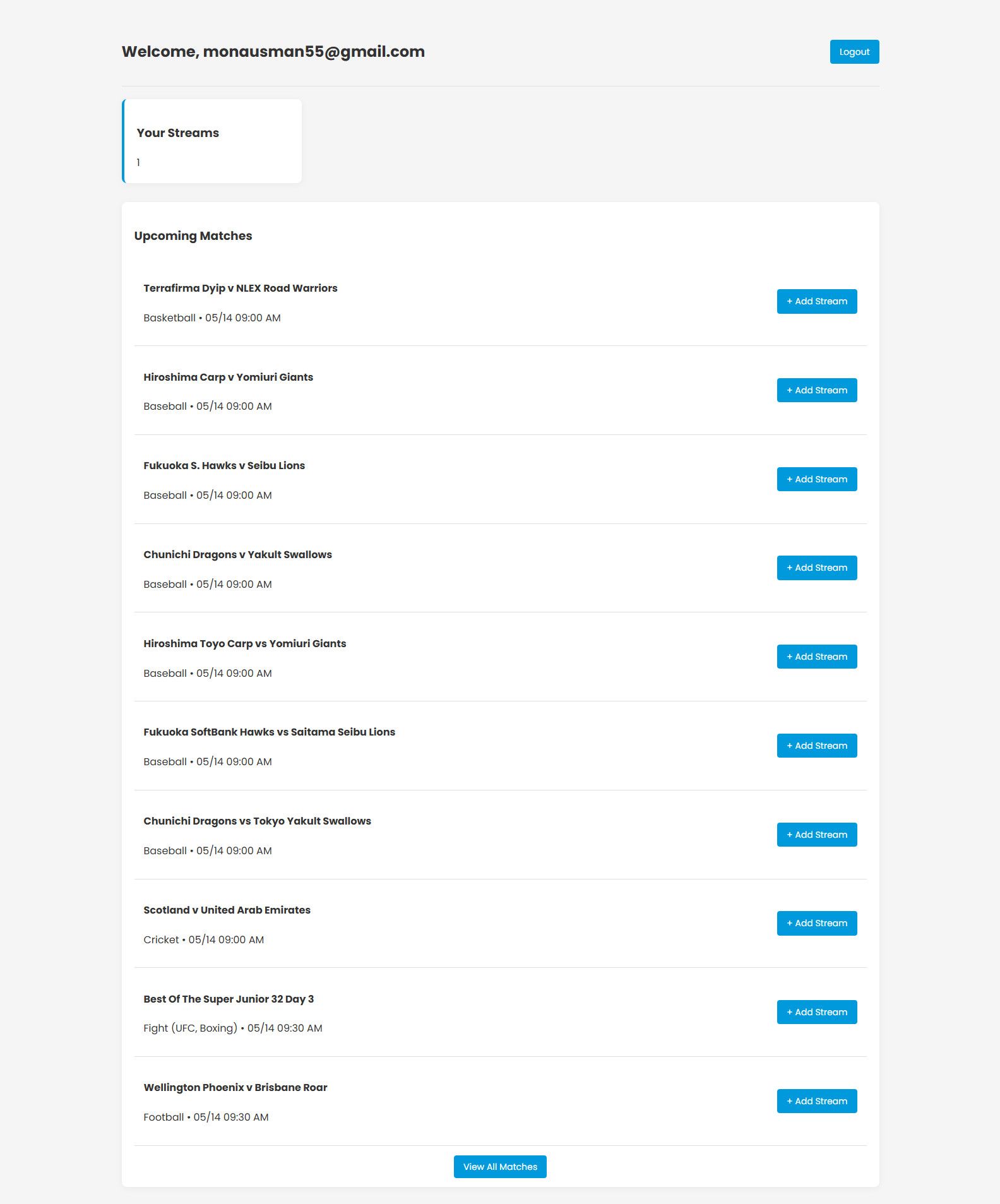Select the Your Streams card

tap(212, 141)
